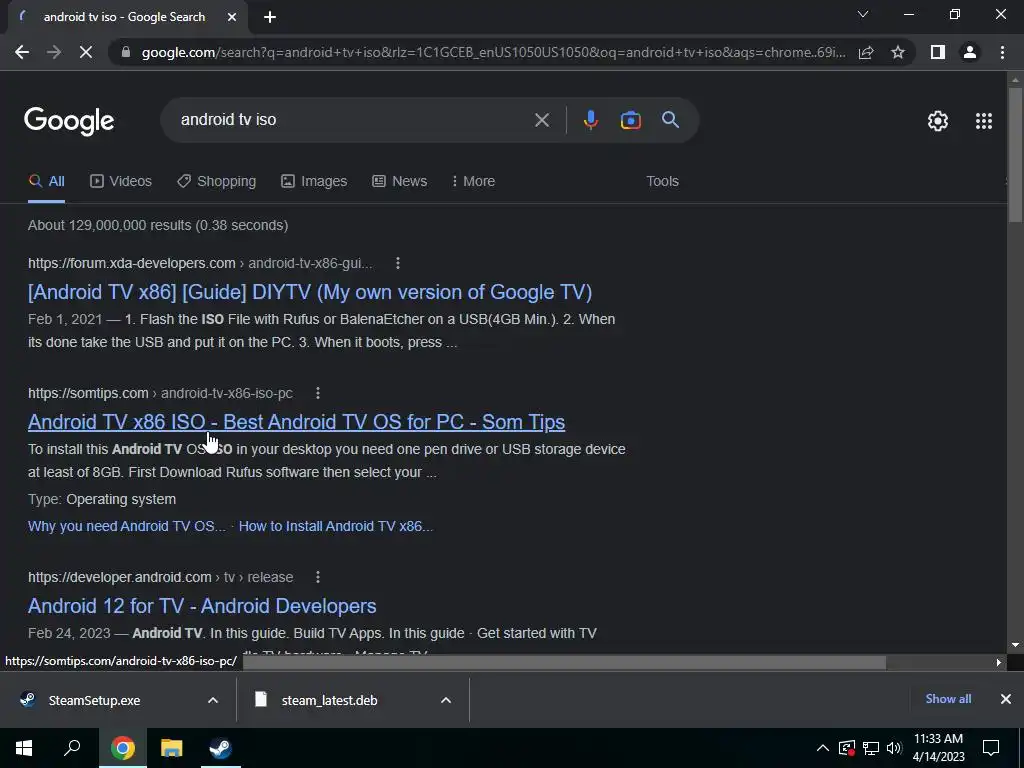This screenshot has height=768, width=1024.
Task: Show hidden system tray icons
Action: click(x=823, y=748)
